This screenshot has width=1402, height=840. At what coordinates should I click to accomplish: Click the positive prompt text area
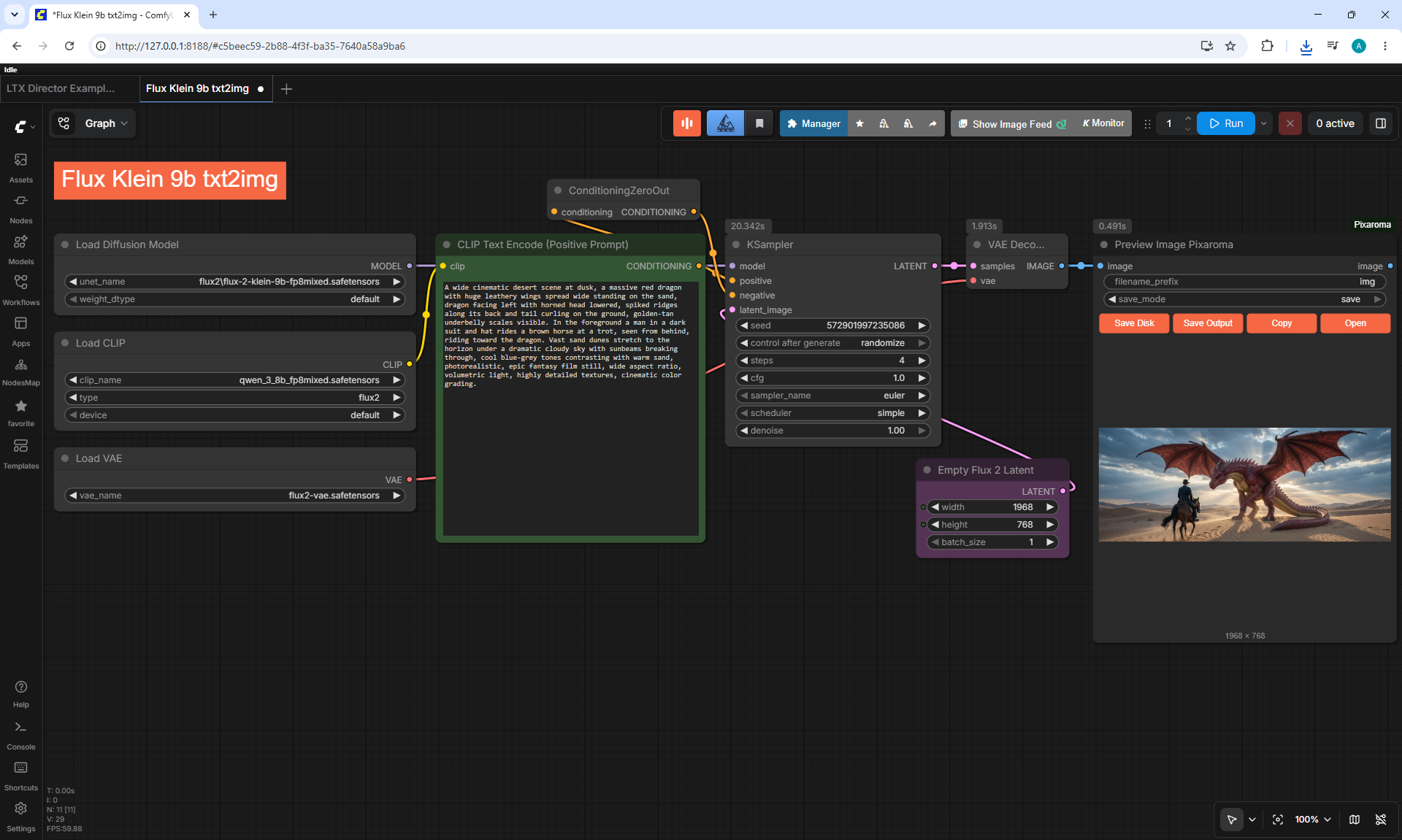pyautogui.click(x=570, y=409)
